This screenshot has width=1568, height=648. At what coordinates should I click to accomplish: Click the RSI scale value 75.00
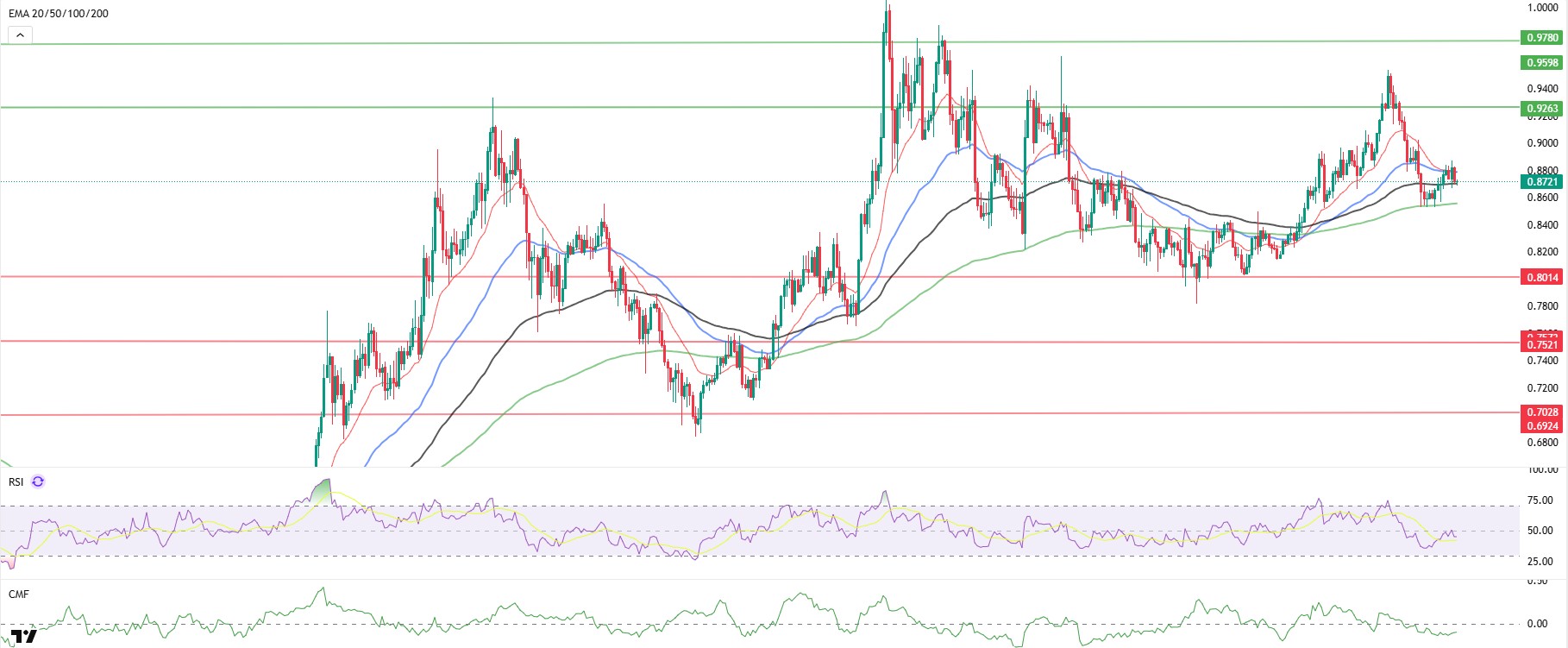pyautogui.click(x=1540, y=500)
